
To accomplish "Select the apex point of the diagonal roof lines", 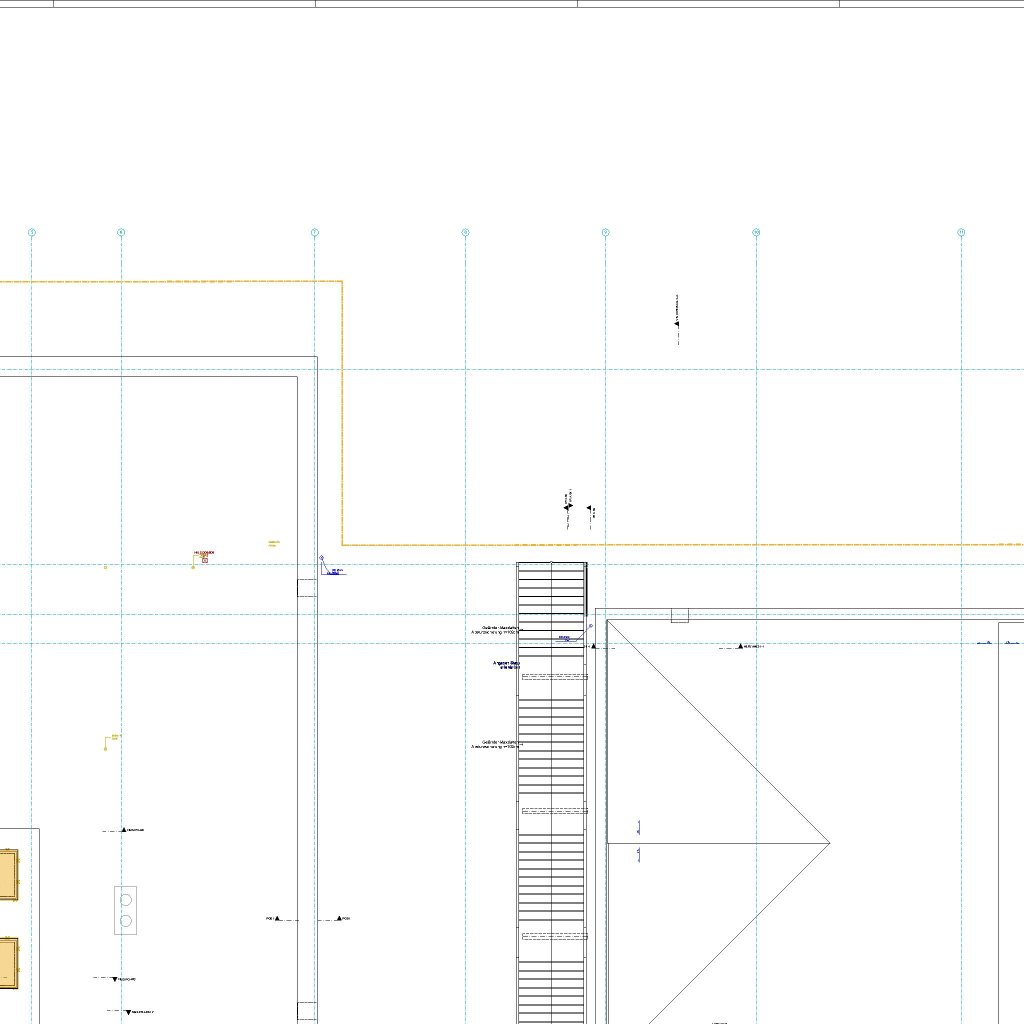I will (829, 843).
